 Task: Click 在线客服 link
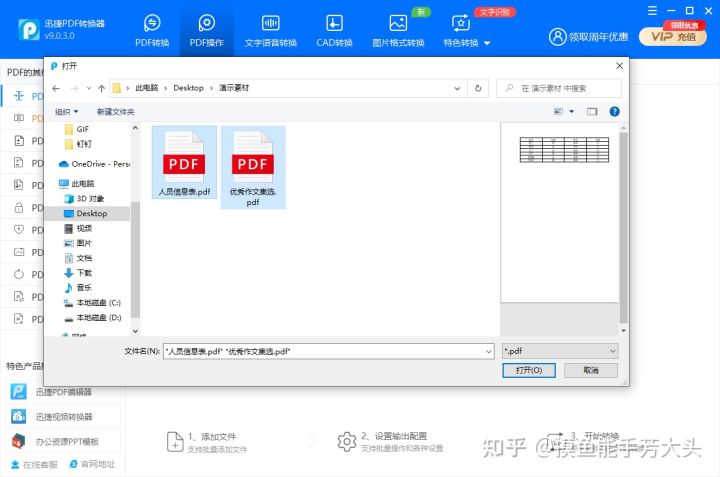pos(34,465)
